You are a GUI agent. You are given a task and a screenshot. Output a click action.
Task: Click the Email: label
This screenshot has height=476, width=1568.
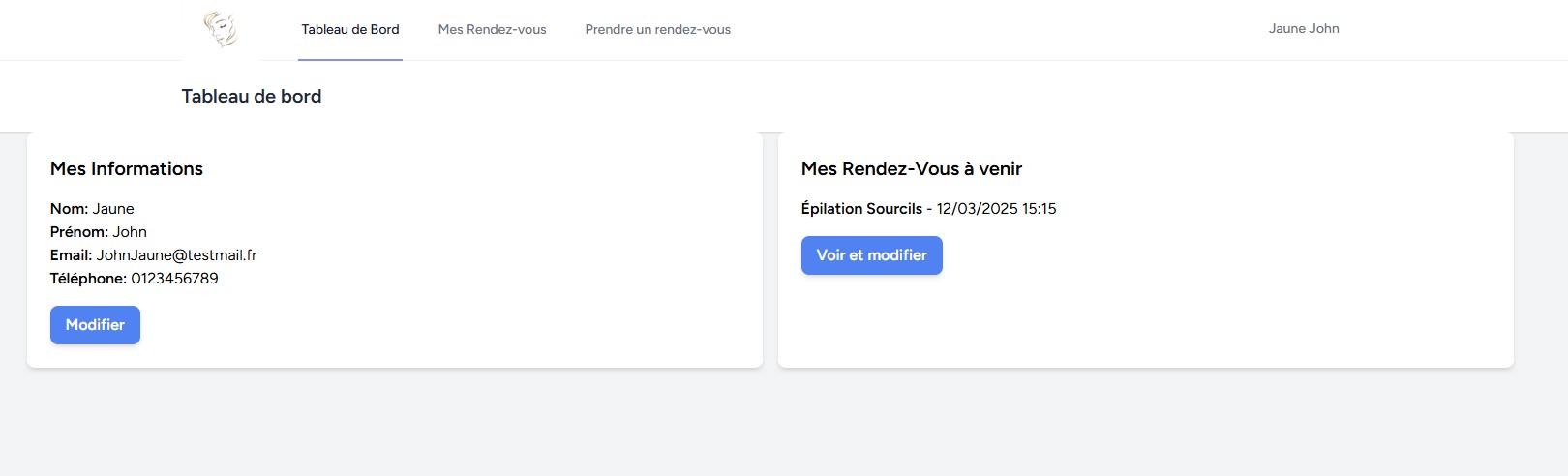click(x=71, y=255)
